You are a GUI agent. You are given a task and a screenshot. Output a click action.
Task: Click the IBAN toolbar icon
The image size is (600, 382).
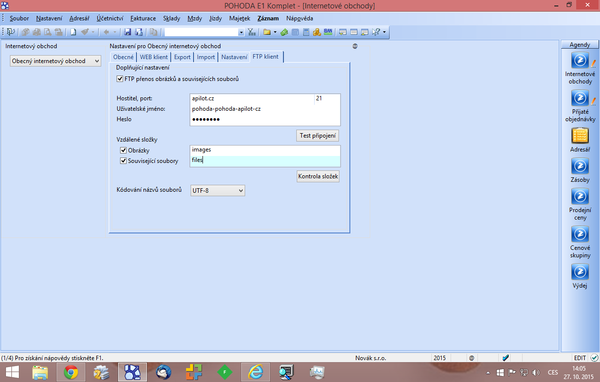tap(328, 32)
